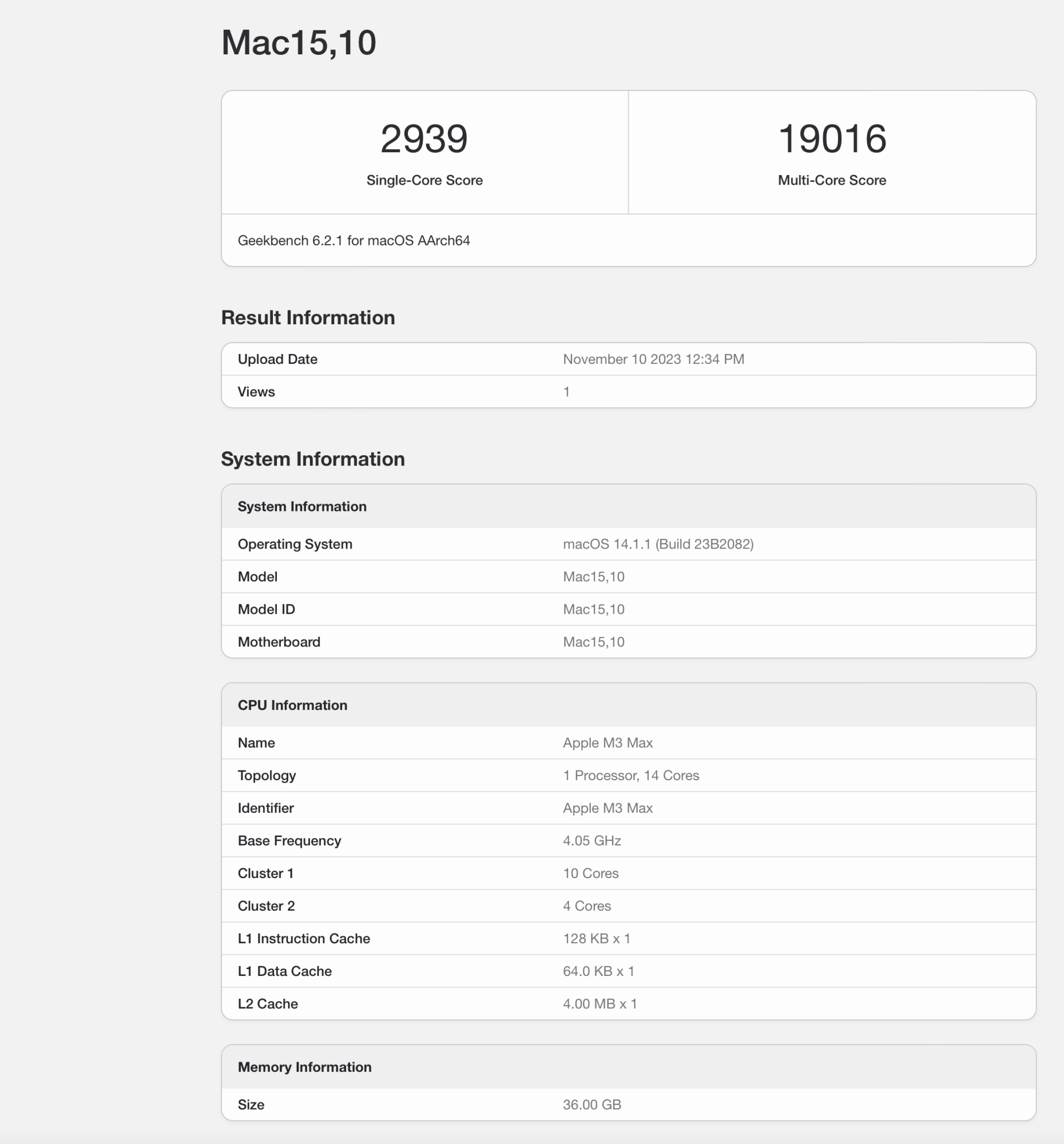The width and height of the screenshot is (1064, 1144).
Task: Click the "Size" row label
Action: pyautogui.click(x=251, y=1105)
